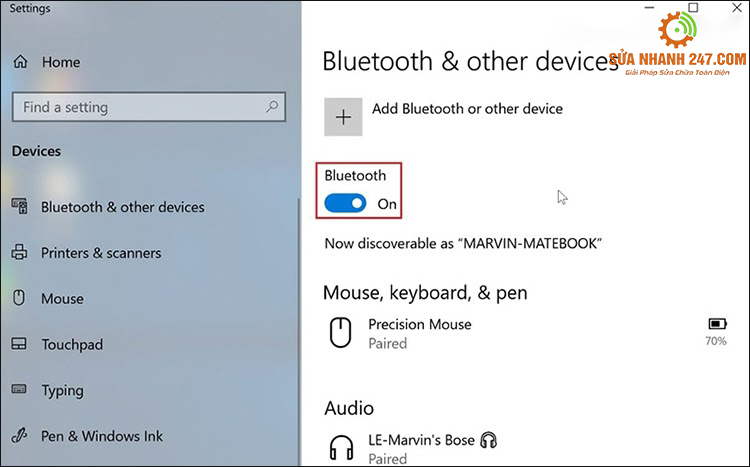Click the Pen & Windows Ink icon
Image resolution: width=750 pixels, height=467 pixels.
pos(19,436)
